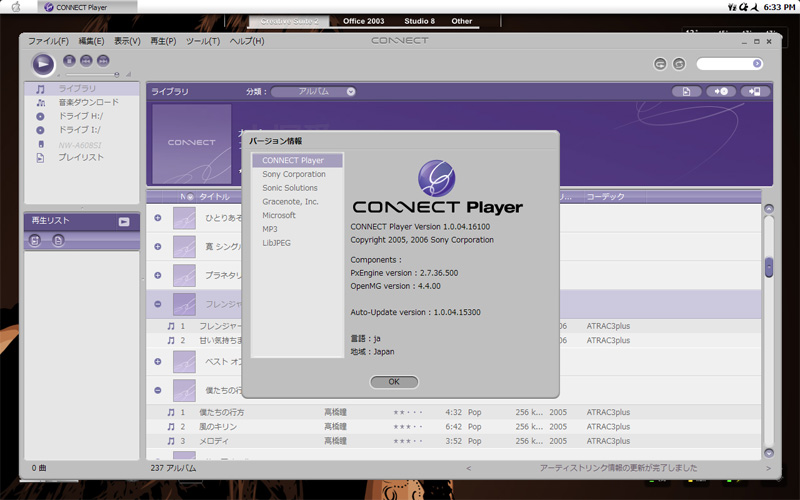This screenshot has width=800, height=500.
Task: Click the play icon in 再生リスト header
Action: click(124, 222)
